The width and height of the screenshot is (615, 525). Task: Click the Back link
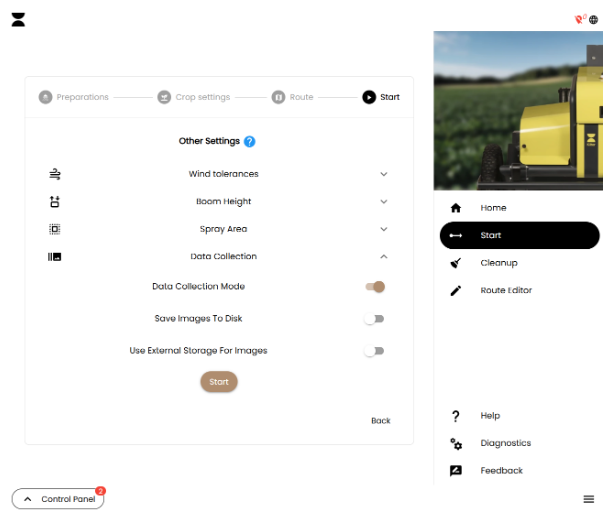click(x=380, y=421)
